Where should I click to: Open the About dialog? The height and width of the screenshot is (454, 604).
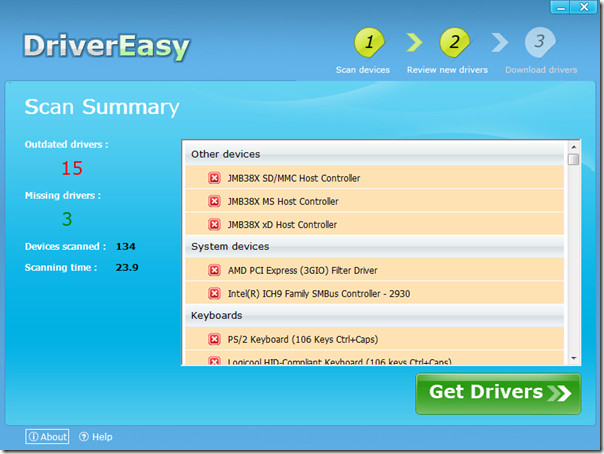47,436
